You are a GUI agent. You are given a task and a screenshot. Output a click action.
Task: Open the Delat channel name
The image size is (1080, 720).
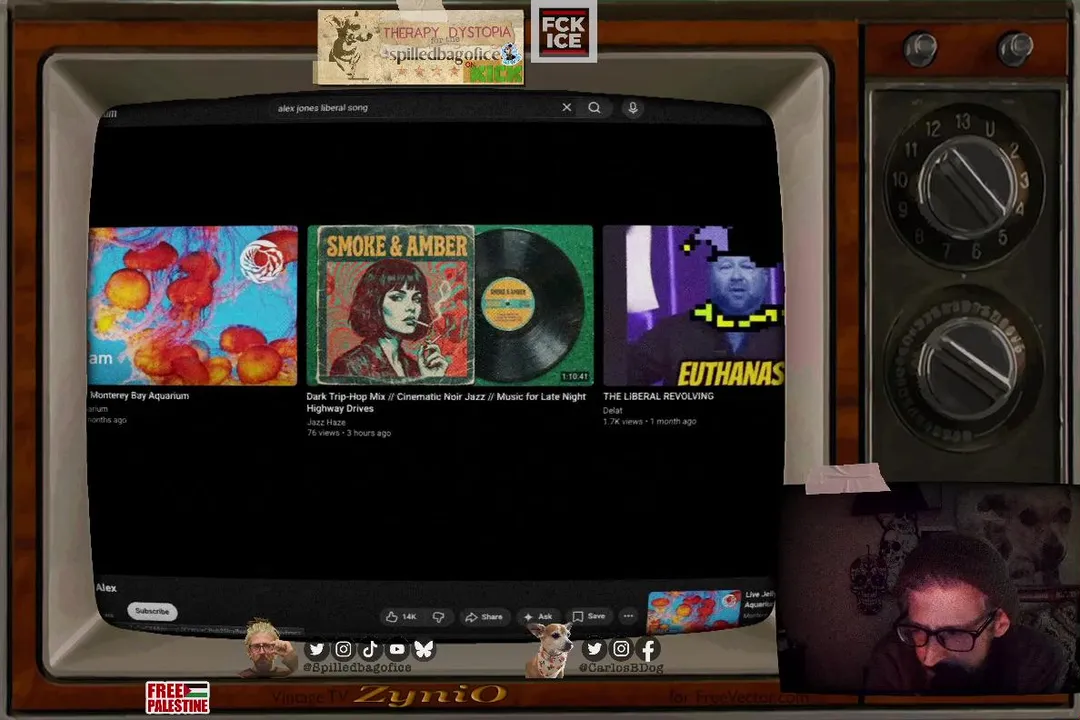pos(612,410)
